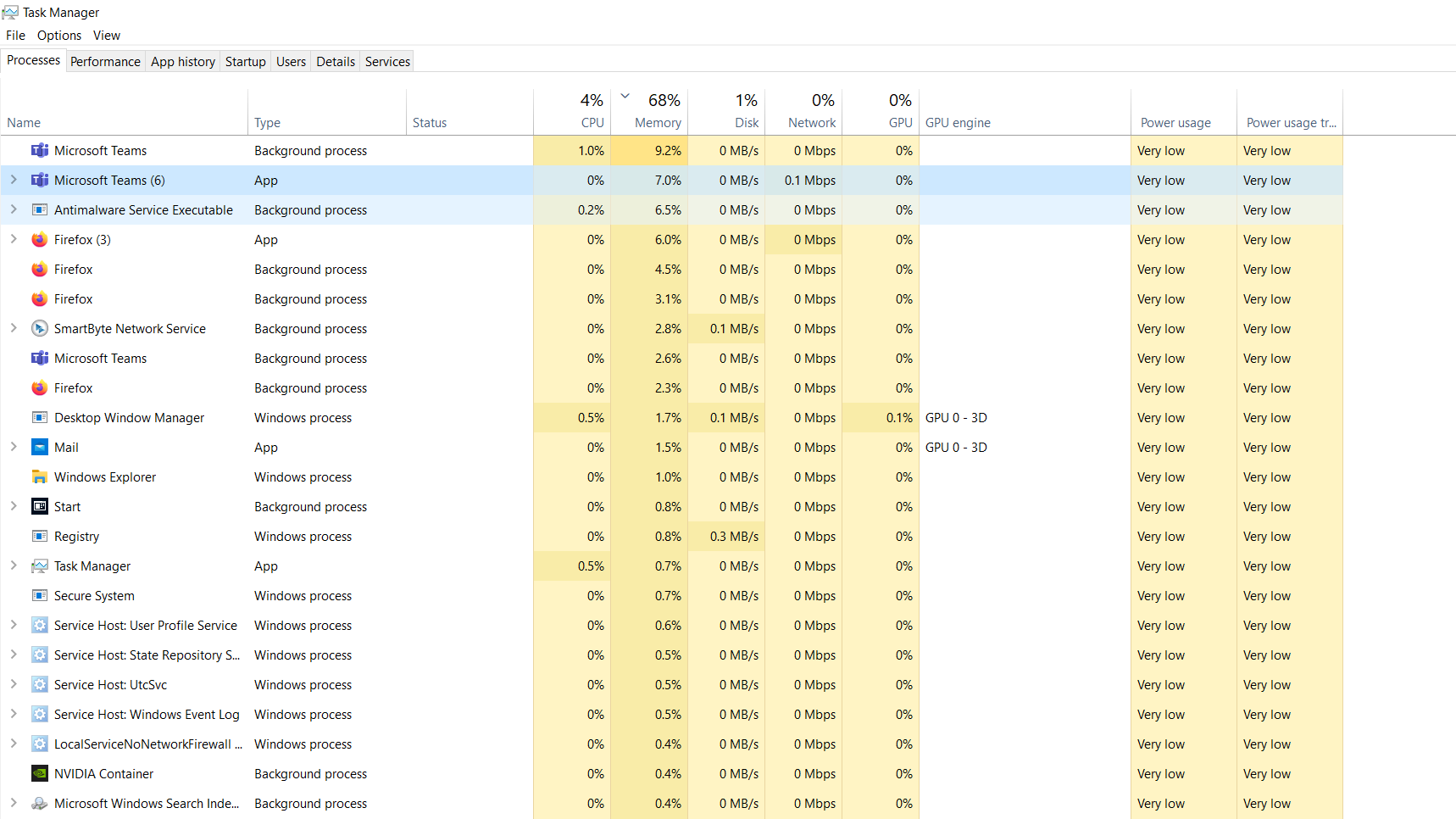
Task: Click the "0.3 MB/s" disk value for Registry
Action: pos(734,537)
